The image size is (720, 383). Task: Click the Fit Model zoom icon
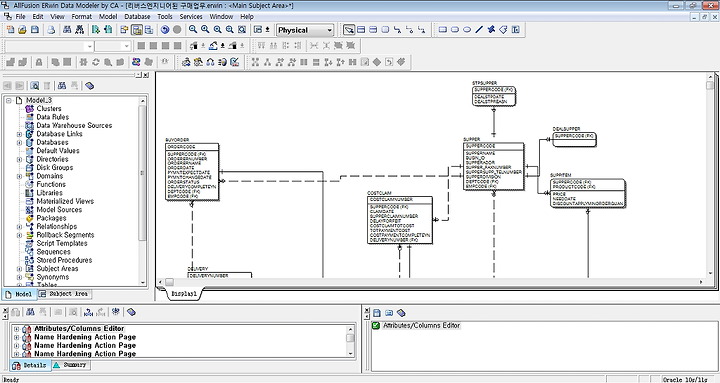[x=242, y=29]
